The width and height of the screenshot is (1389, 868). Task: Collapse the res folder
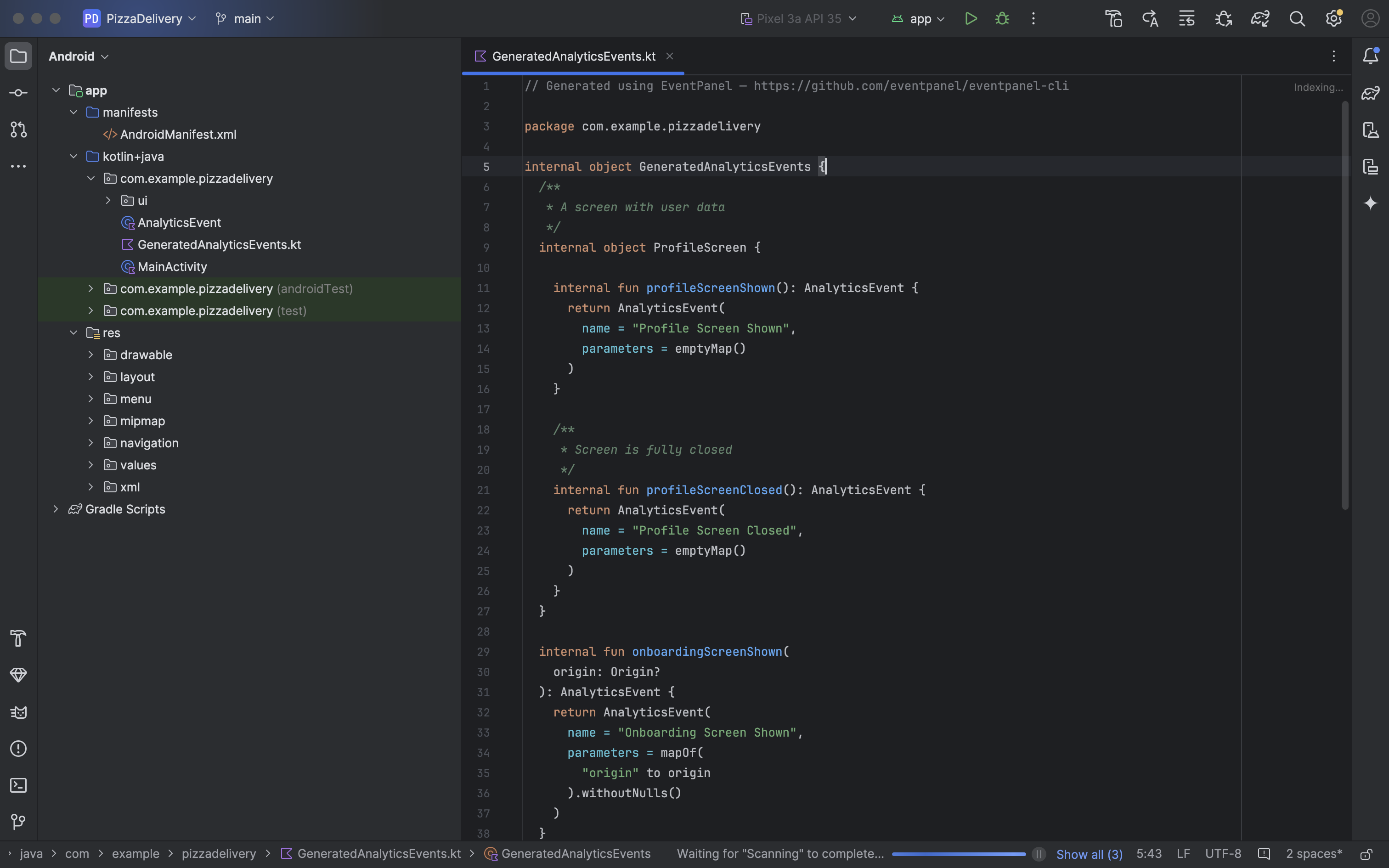click(73, 333)
